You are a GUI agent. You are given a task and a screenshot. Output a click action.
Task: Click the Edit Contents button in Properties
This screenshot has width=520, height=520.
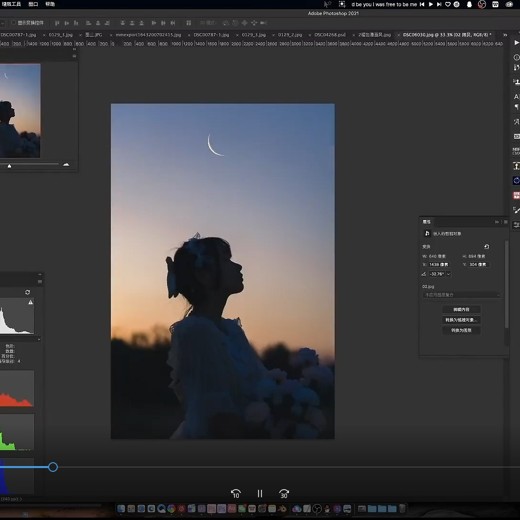pyautogui.click(x=461, y=309)
